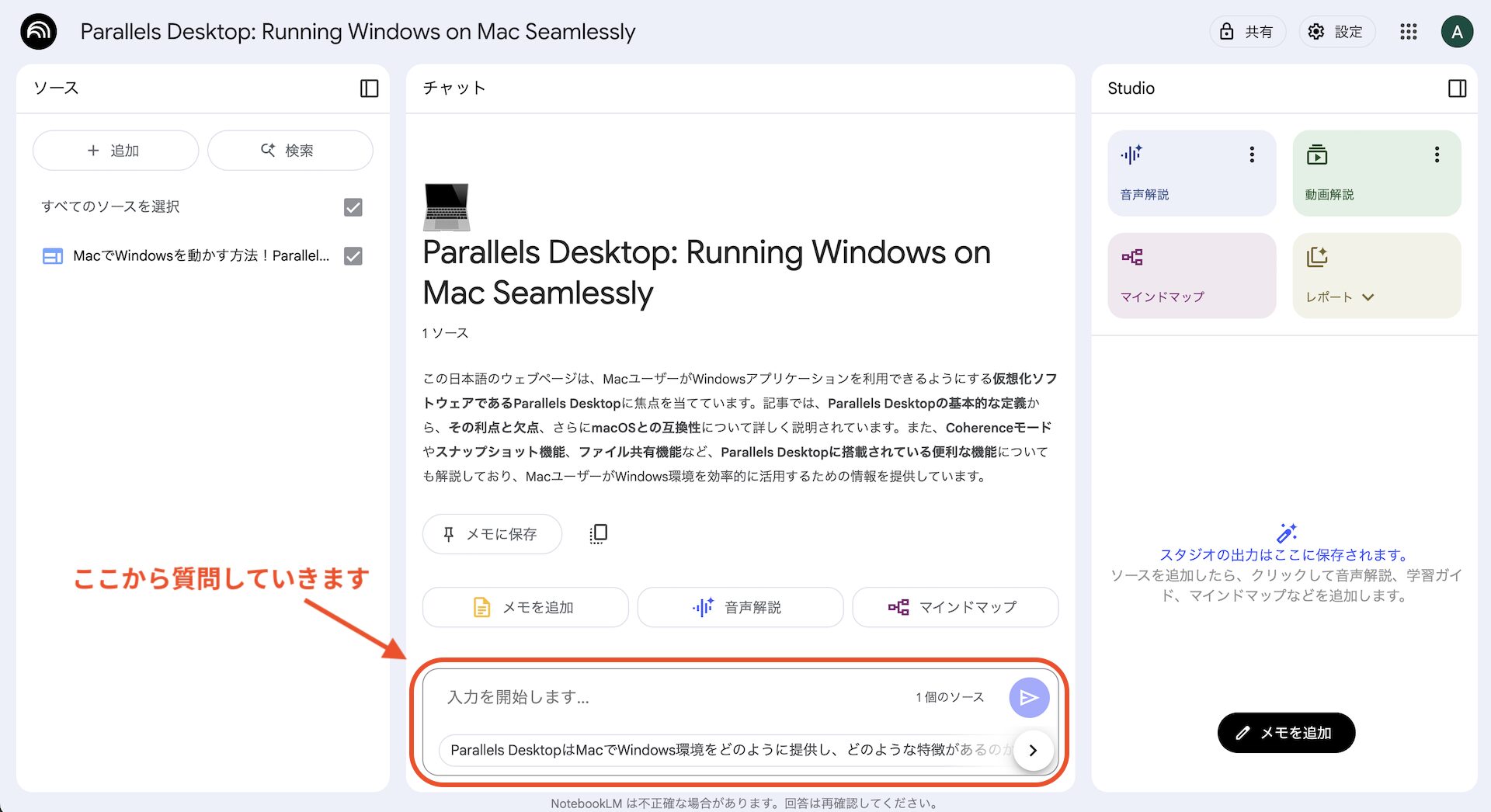Open the Google apps grid icon
The image size is (1491, 812).
(x=1409, y=32)
